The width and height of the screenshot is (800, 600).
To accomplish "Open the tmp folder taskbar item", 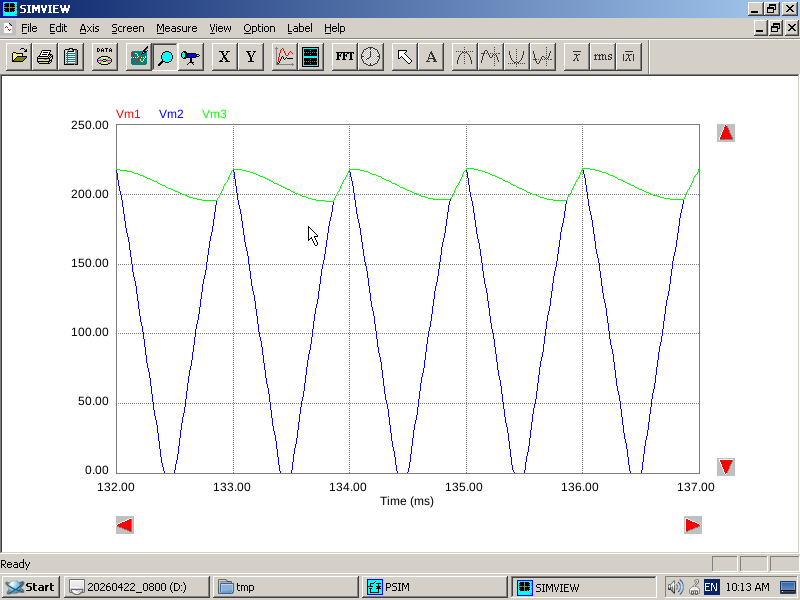I will click(286, 587).
